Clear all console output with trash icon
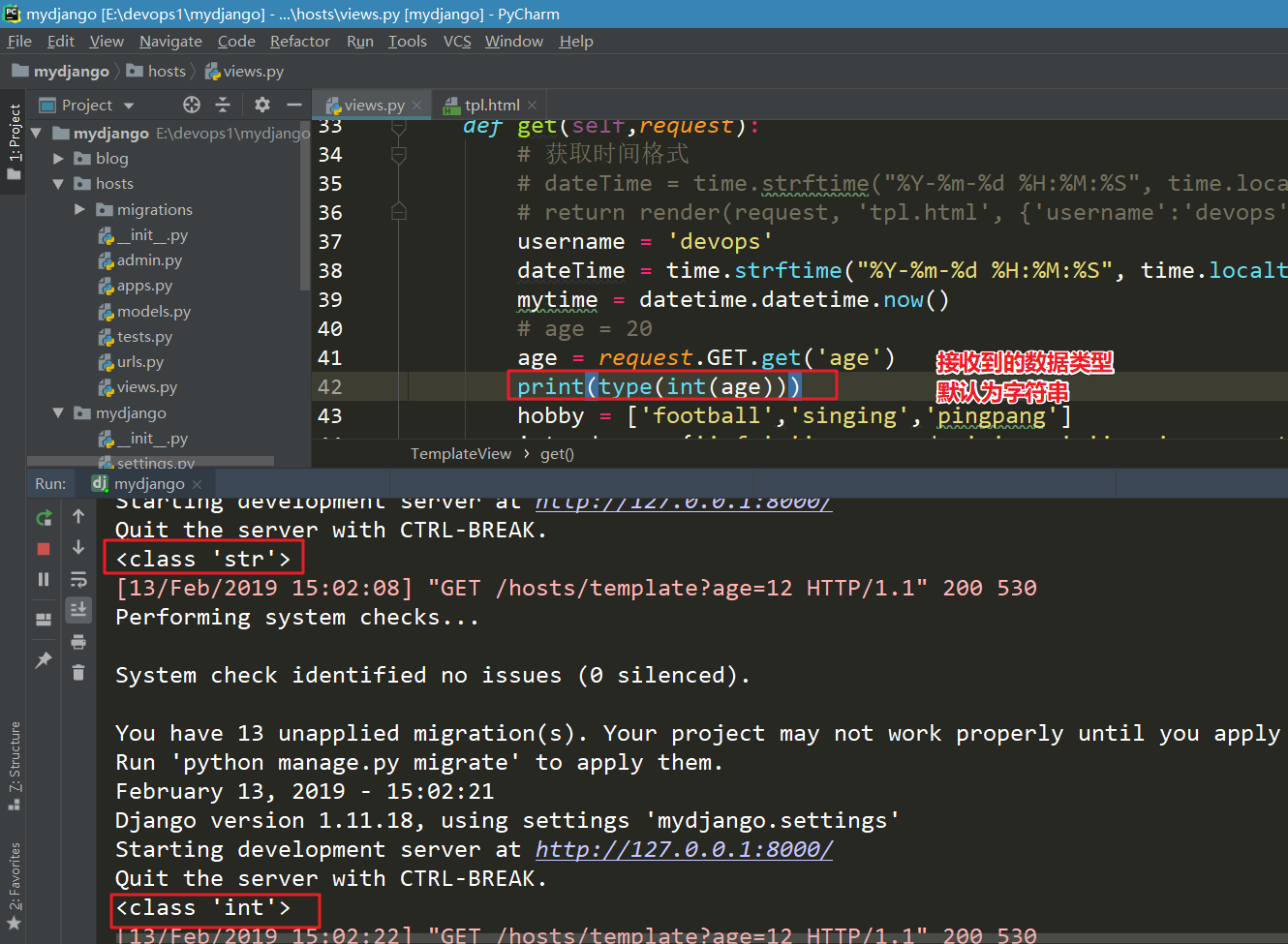Viewport: 1288px width, 944px height. pyautogui.click(x=78, y=672)
